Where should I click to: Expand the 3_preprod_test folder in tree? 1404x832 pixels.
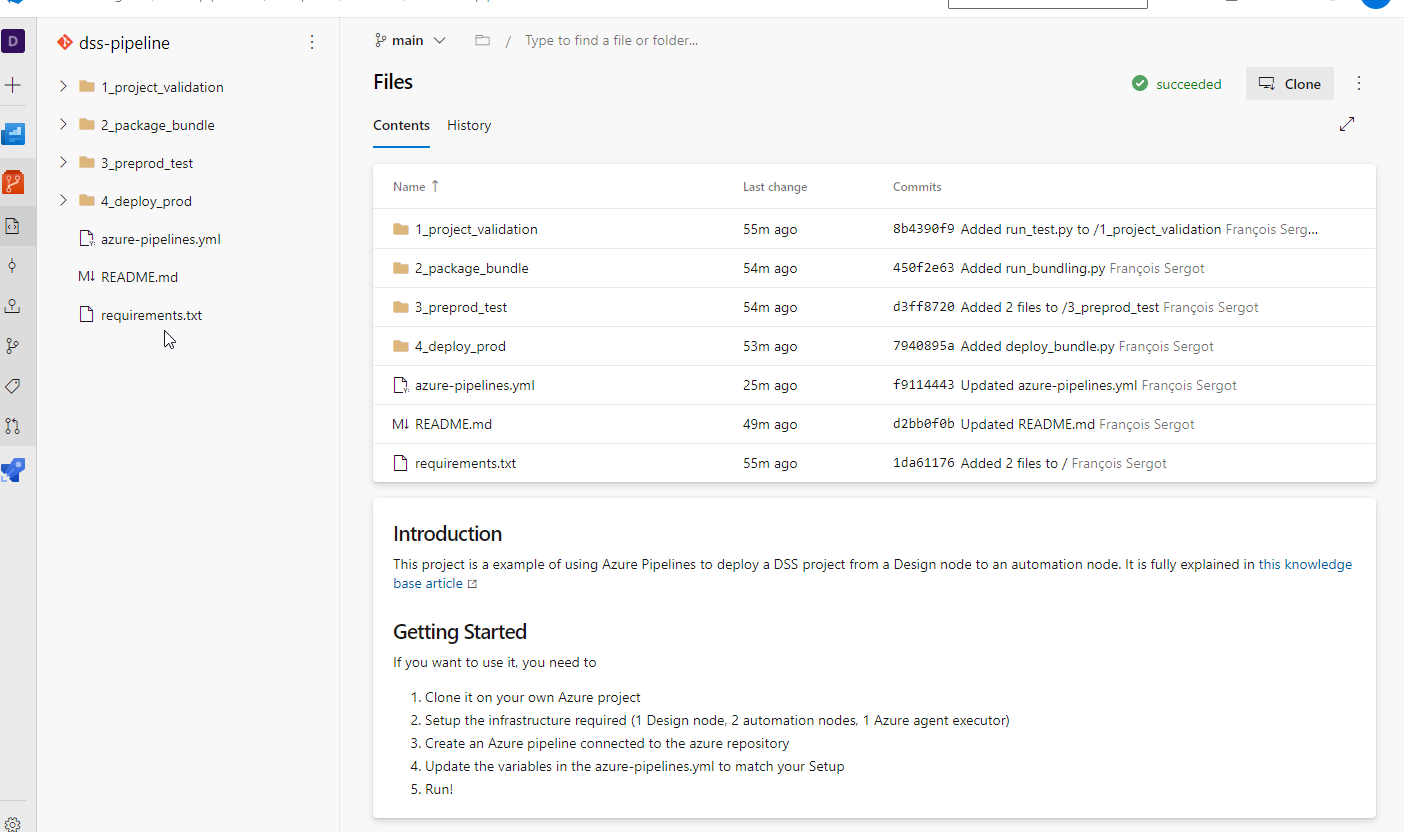pyautogui.click(x=63, y=163)
